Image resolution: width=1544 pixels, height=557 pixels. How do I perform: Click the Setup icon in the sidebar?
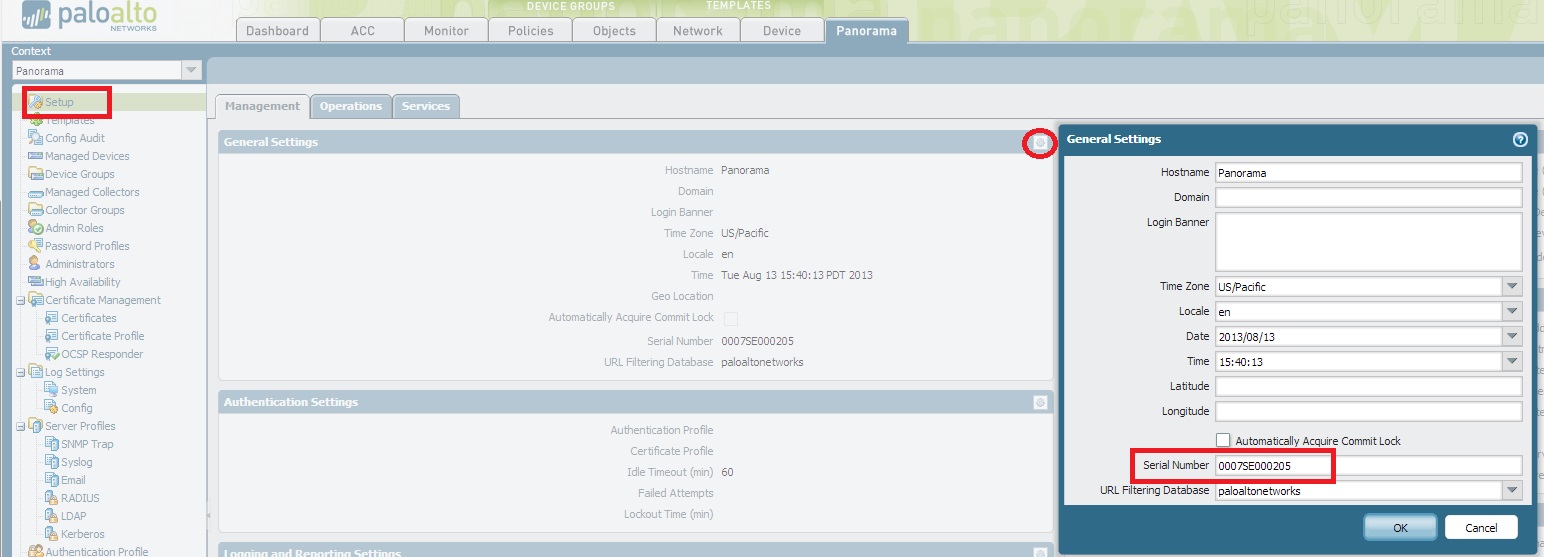point(36,102)
